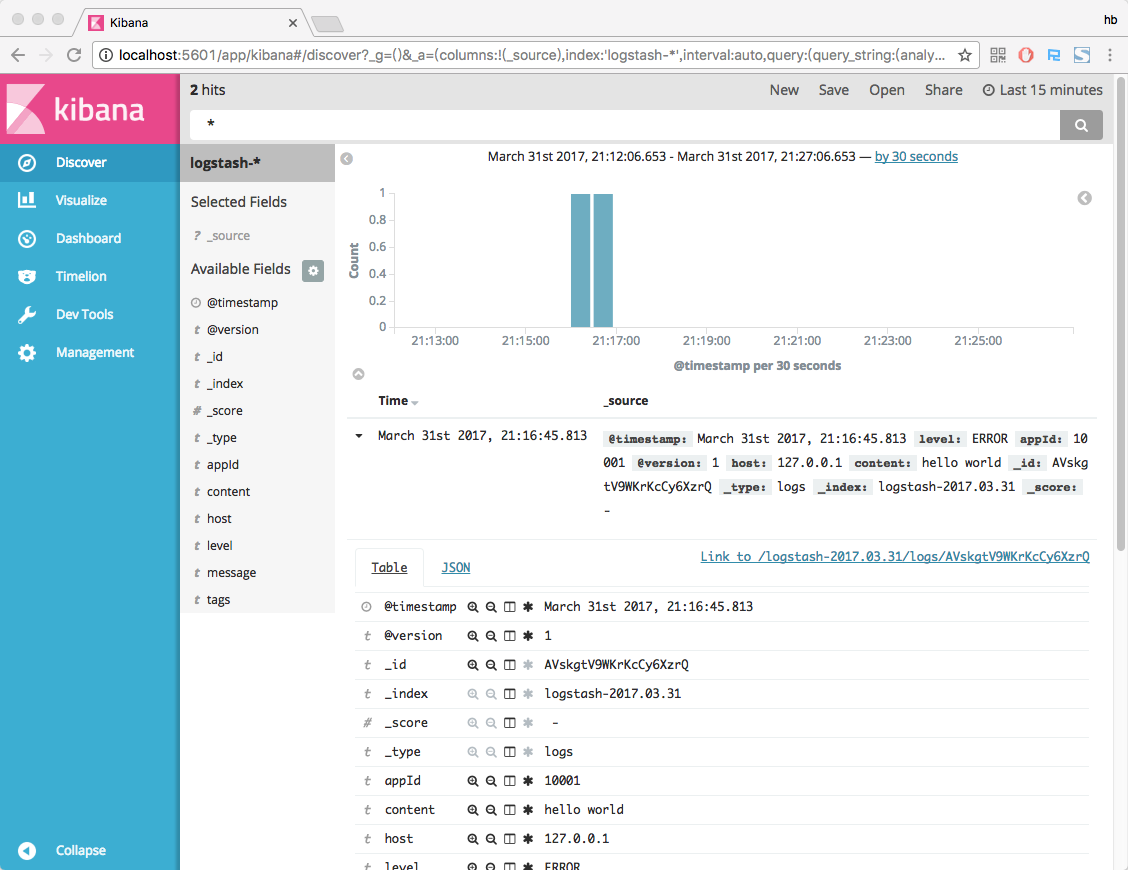Screen dimensions: 1128x870
Task: Toggle host column in table
Action: (509, 839)
